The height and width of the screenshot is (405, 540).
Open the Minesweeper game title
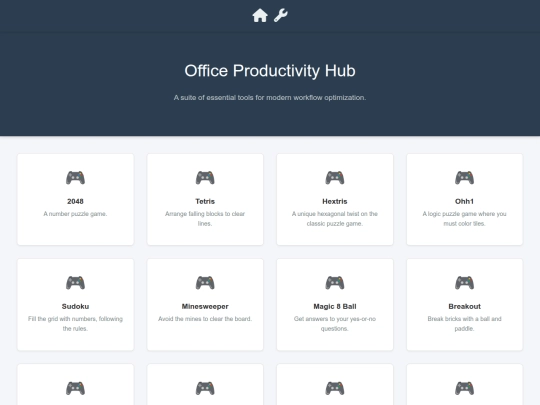coord(205,307)
